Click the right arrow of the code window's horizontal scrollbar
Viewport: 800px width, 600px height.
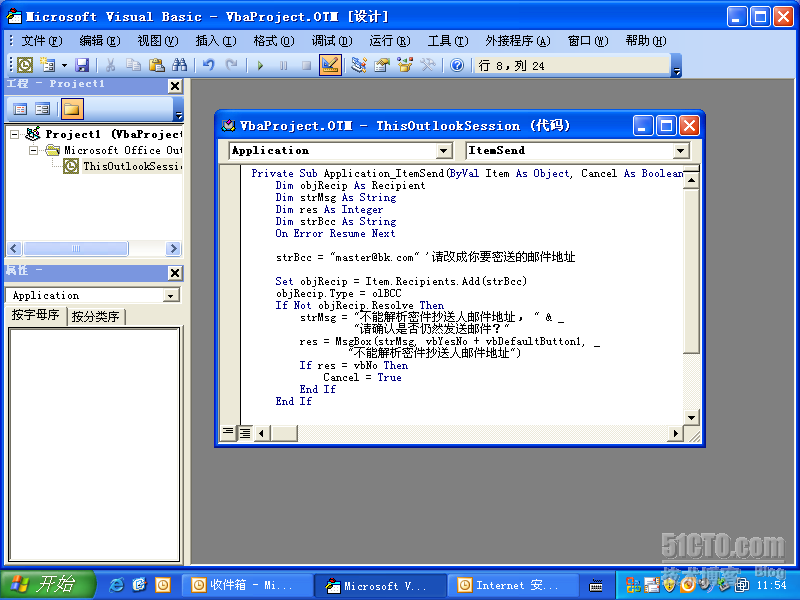click(x=676, y=433)
